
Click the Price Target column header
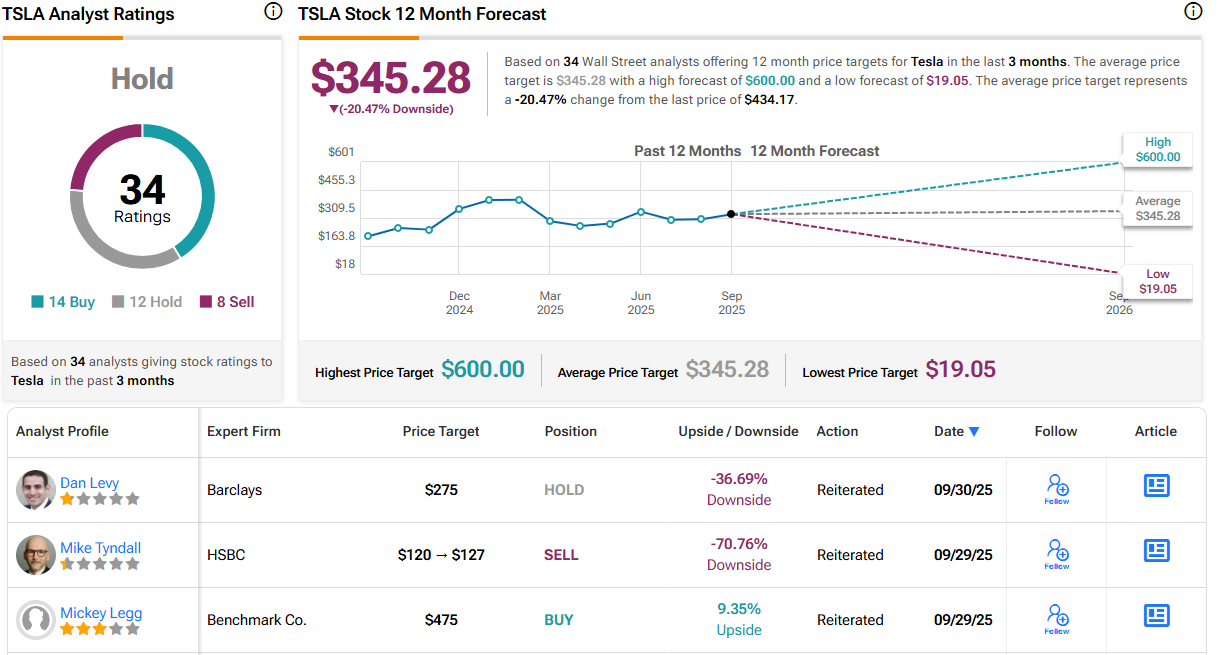(441, 432)
